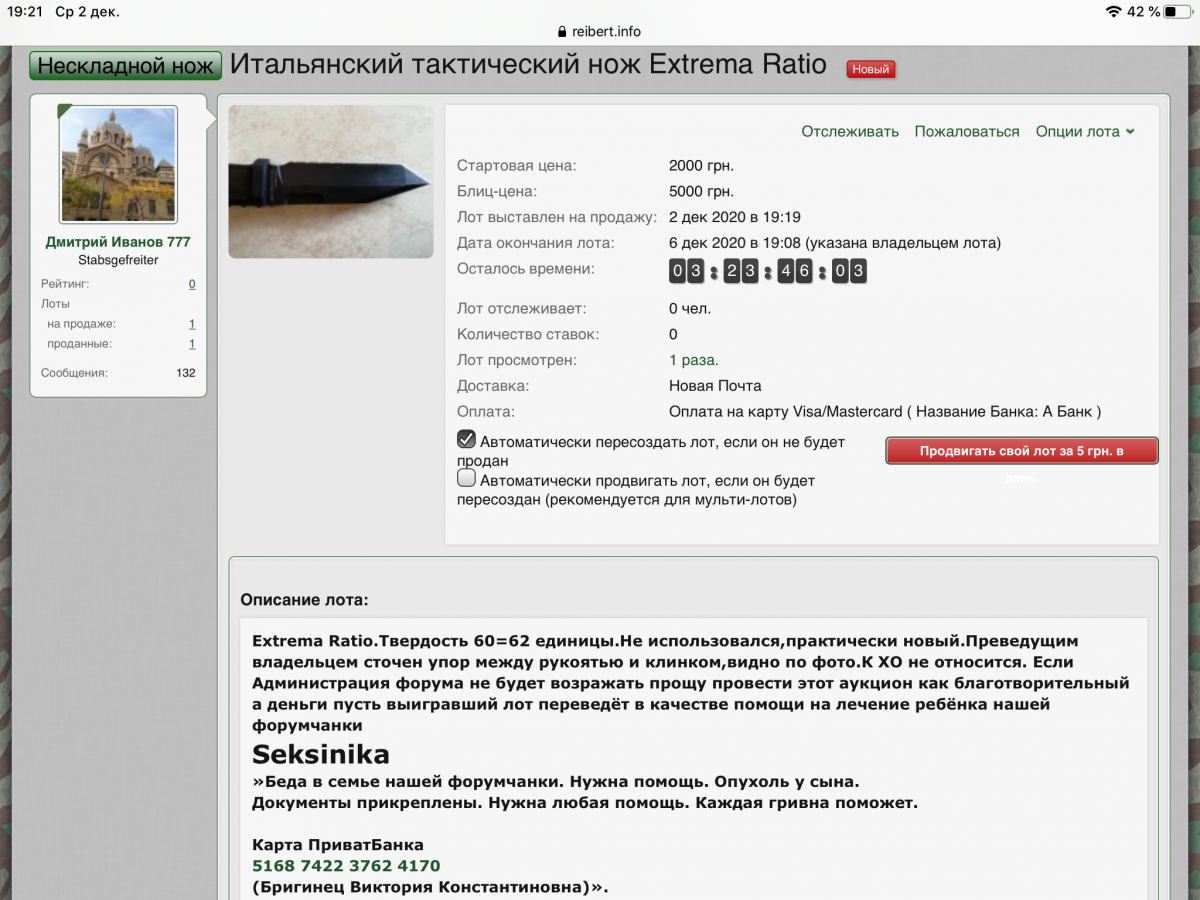Click the lot end date 6 дек 2020
This screenshot has width=1200, height=900.
click(x=835, y=243)
